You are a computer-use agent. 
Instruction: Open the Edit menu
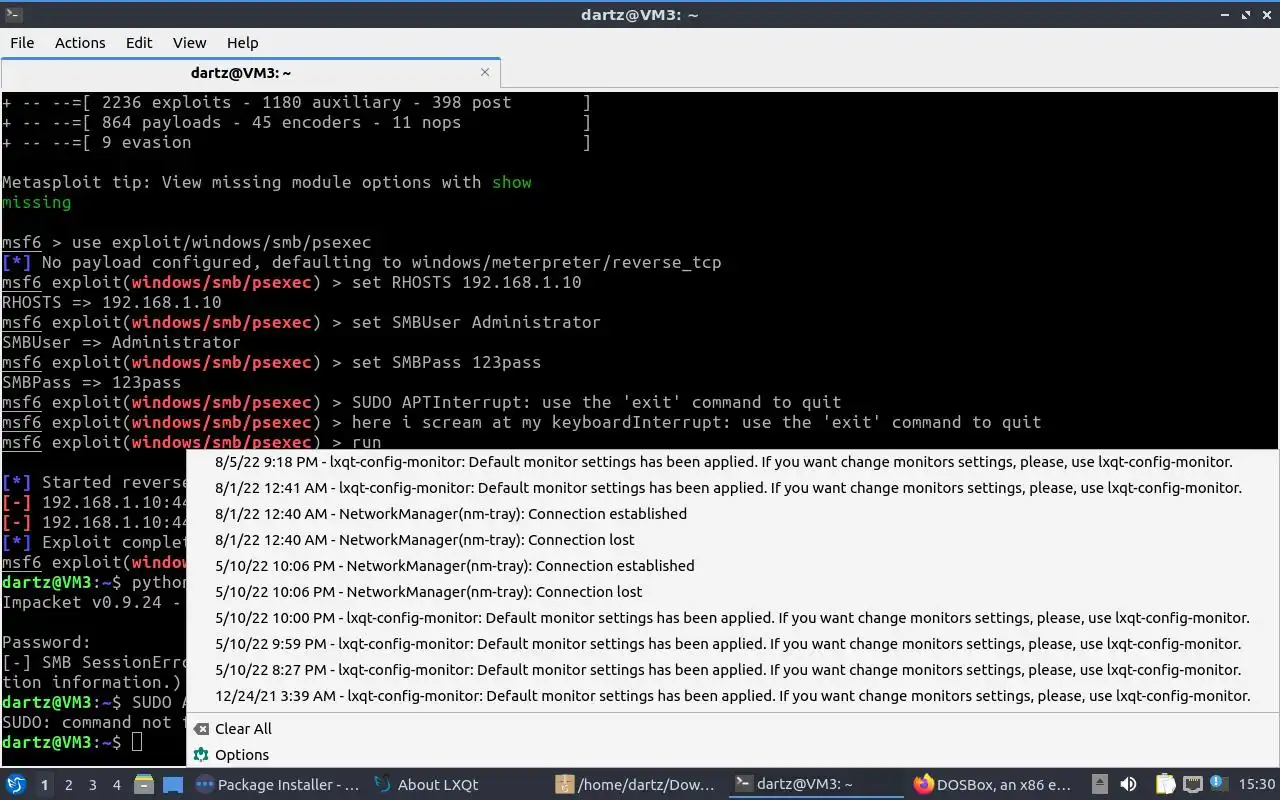tap(139, 42)
